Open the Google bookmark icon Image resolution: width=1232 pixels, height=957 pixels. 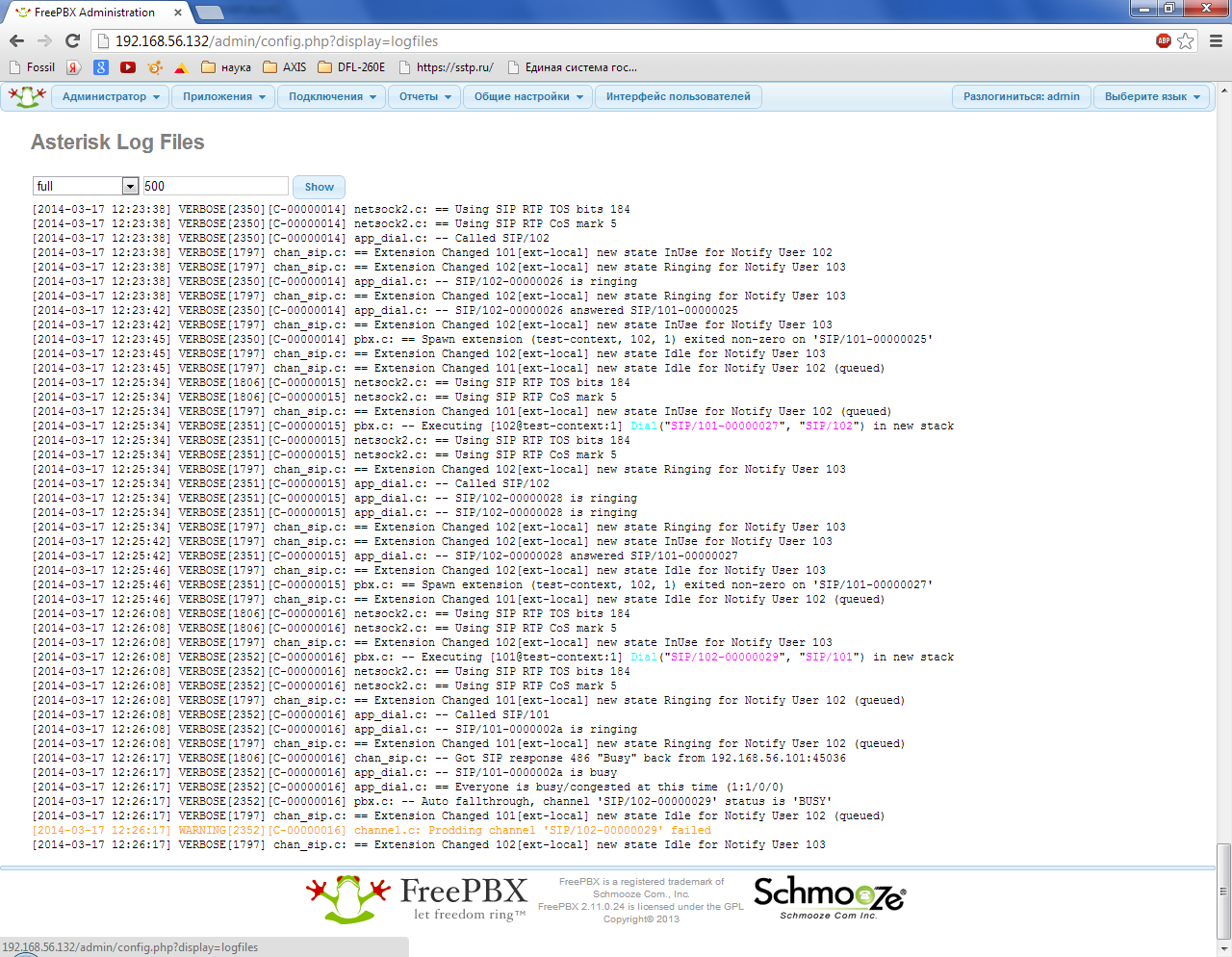101,67
